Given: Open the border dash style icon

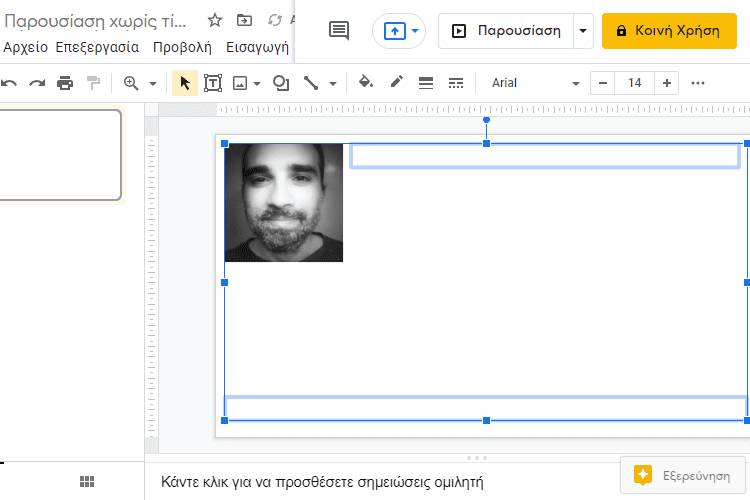Looking at the screenshot, I should (x=456, y=83).
